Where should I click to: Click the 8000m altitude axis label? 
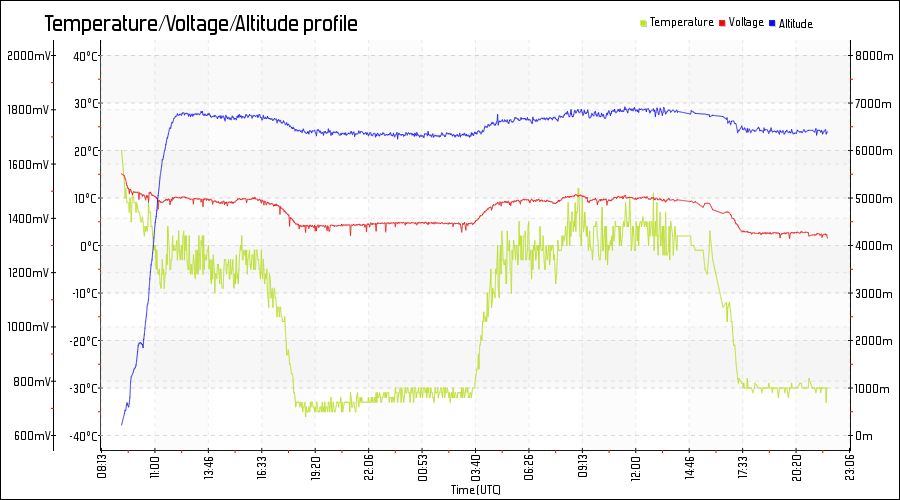coord(873,56)
